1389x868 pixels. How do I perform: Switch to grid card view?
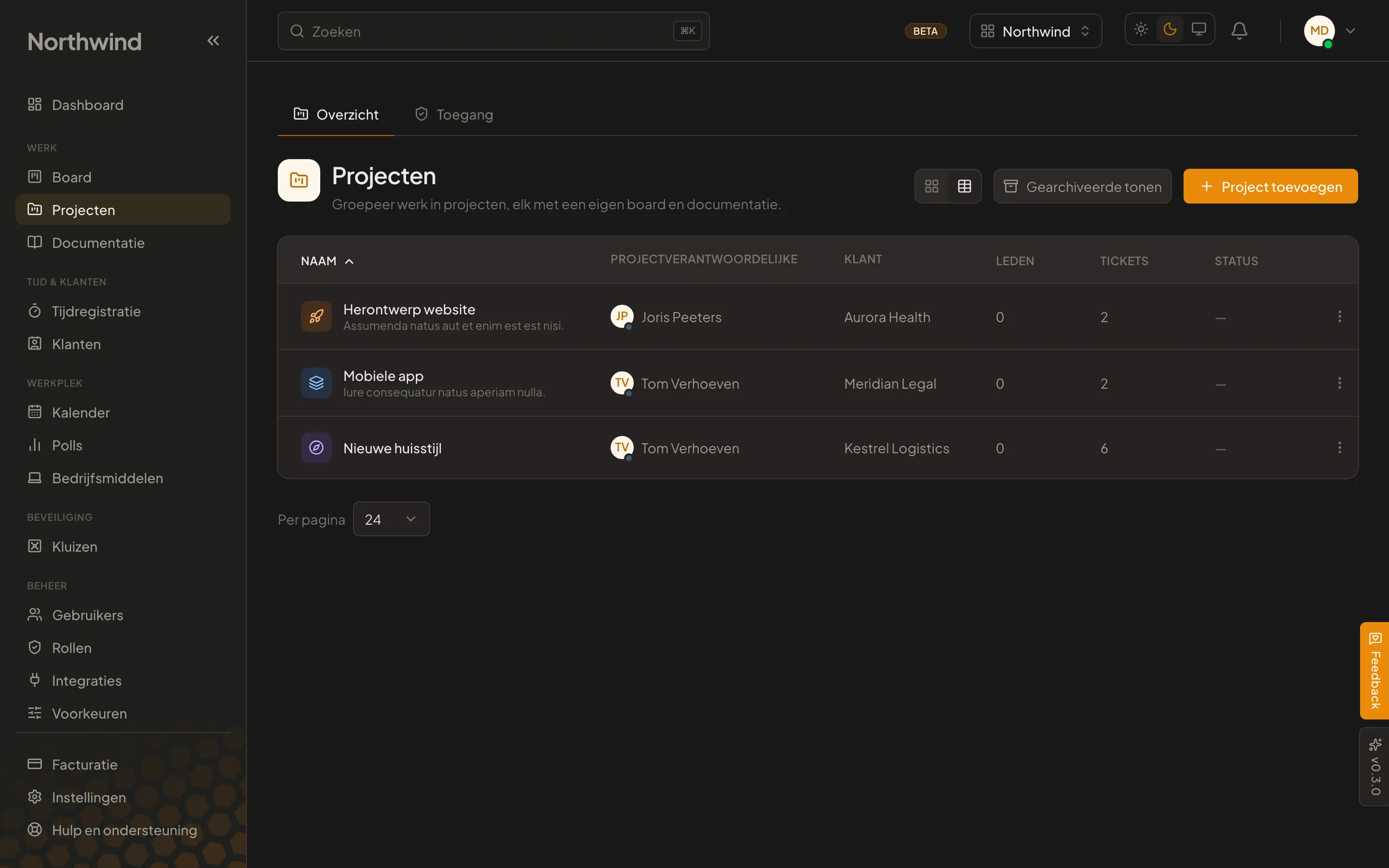pos(932,187)
